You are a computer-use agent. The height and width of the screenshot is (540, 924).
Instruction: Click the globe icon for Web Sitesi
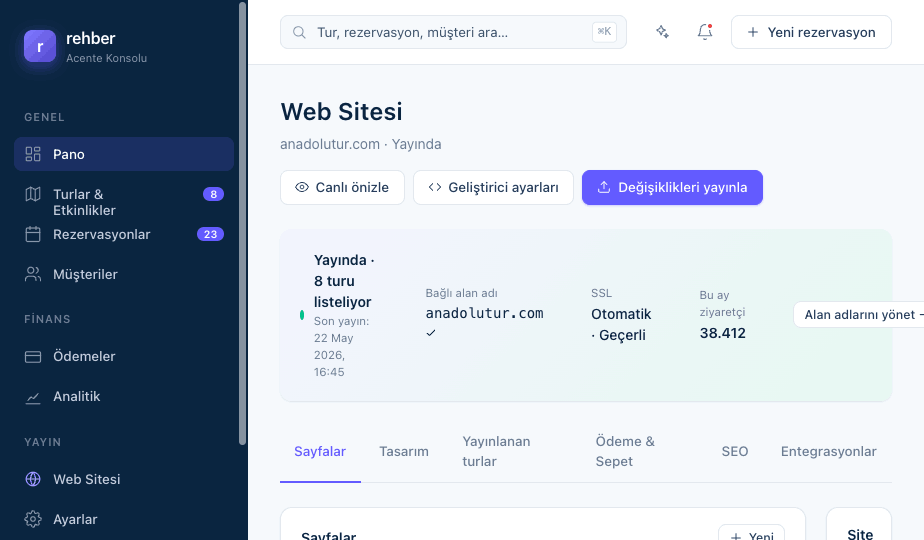click(x=33, y=479)
